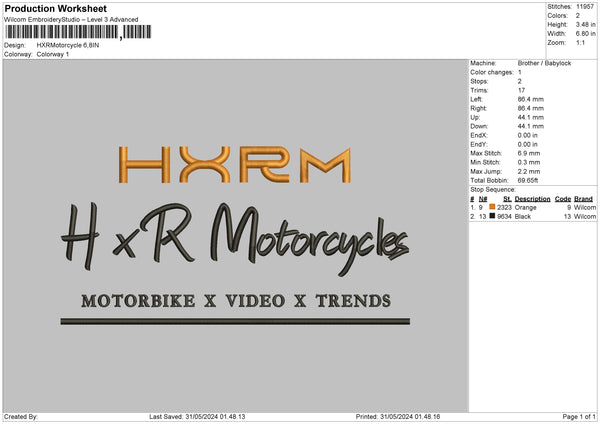The width and height of the screenshot is (600, 424).
Task: Click the Zoom value 1:1
Action: pos(580,43)
